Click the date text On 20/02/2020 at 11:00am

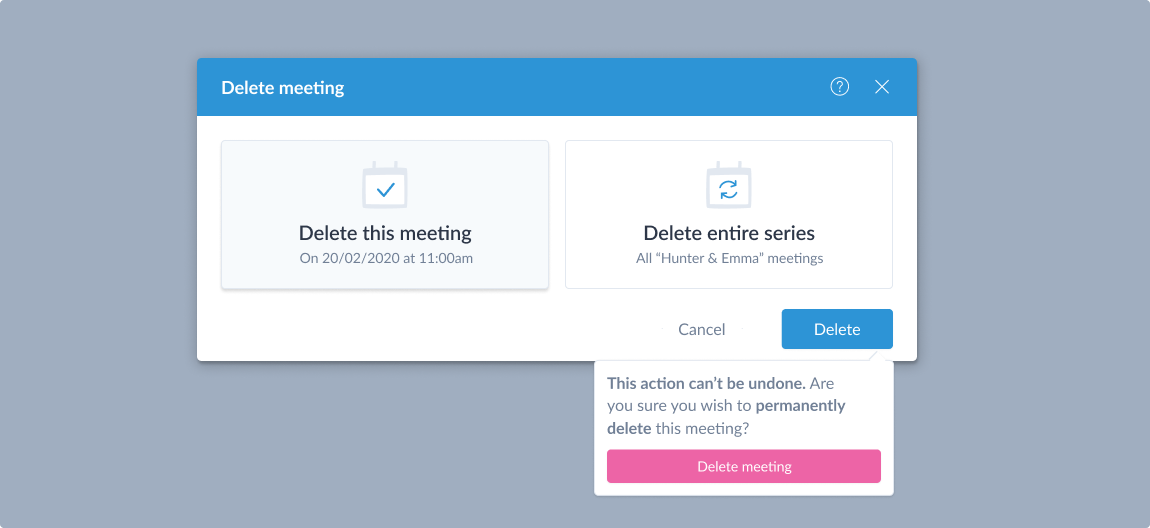tap(385, 258)
